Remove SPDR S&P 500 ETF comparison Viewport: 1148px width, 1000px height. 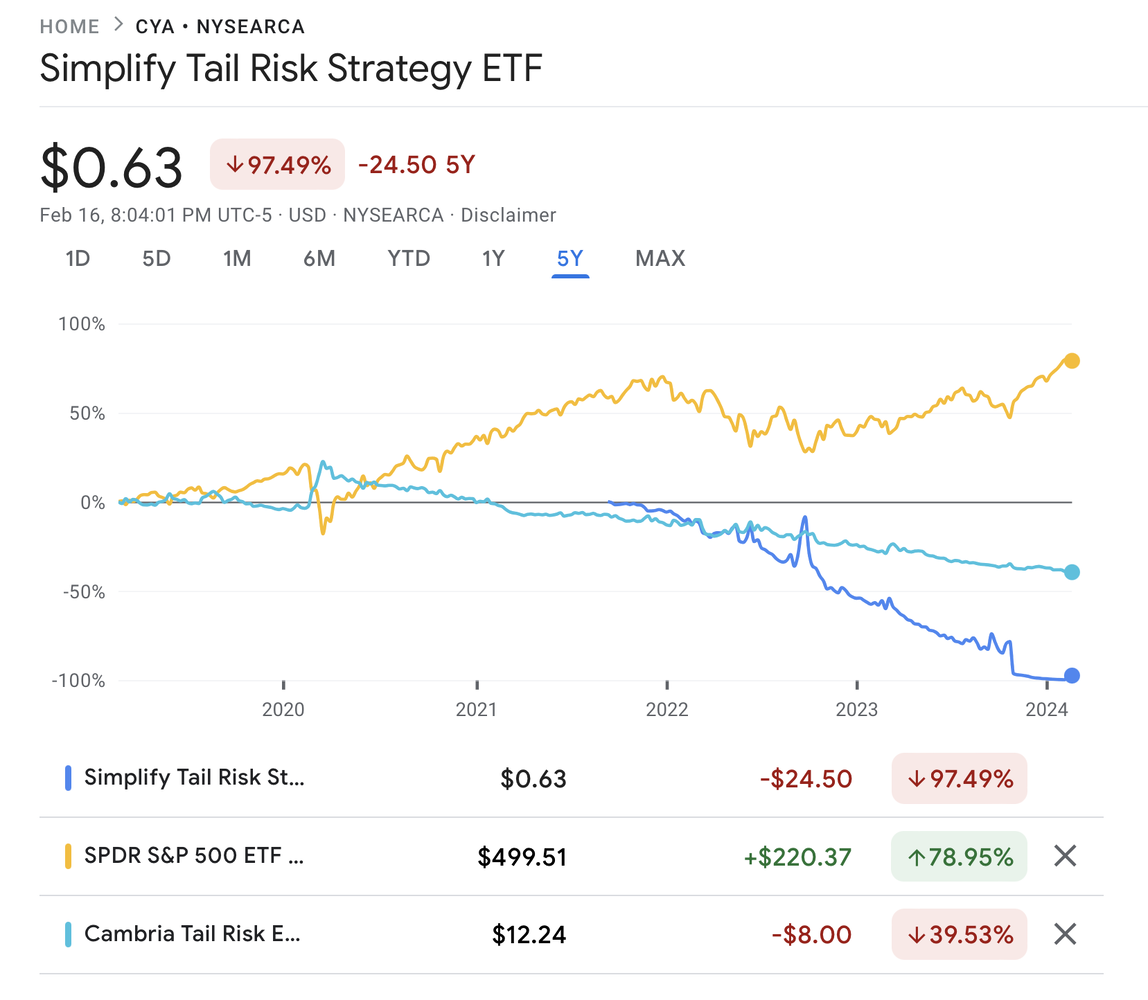tap(1065, 856)
